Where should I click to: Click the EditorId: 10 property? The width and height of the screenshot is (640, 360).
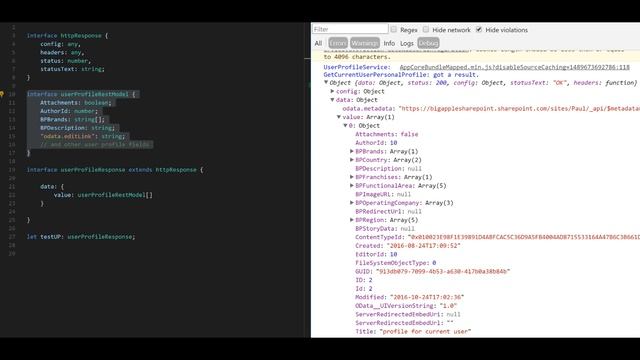tap(376, 254)
